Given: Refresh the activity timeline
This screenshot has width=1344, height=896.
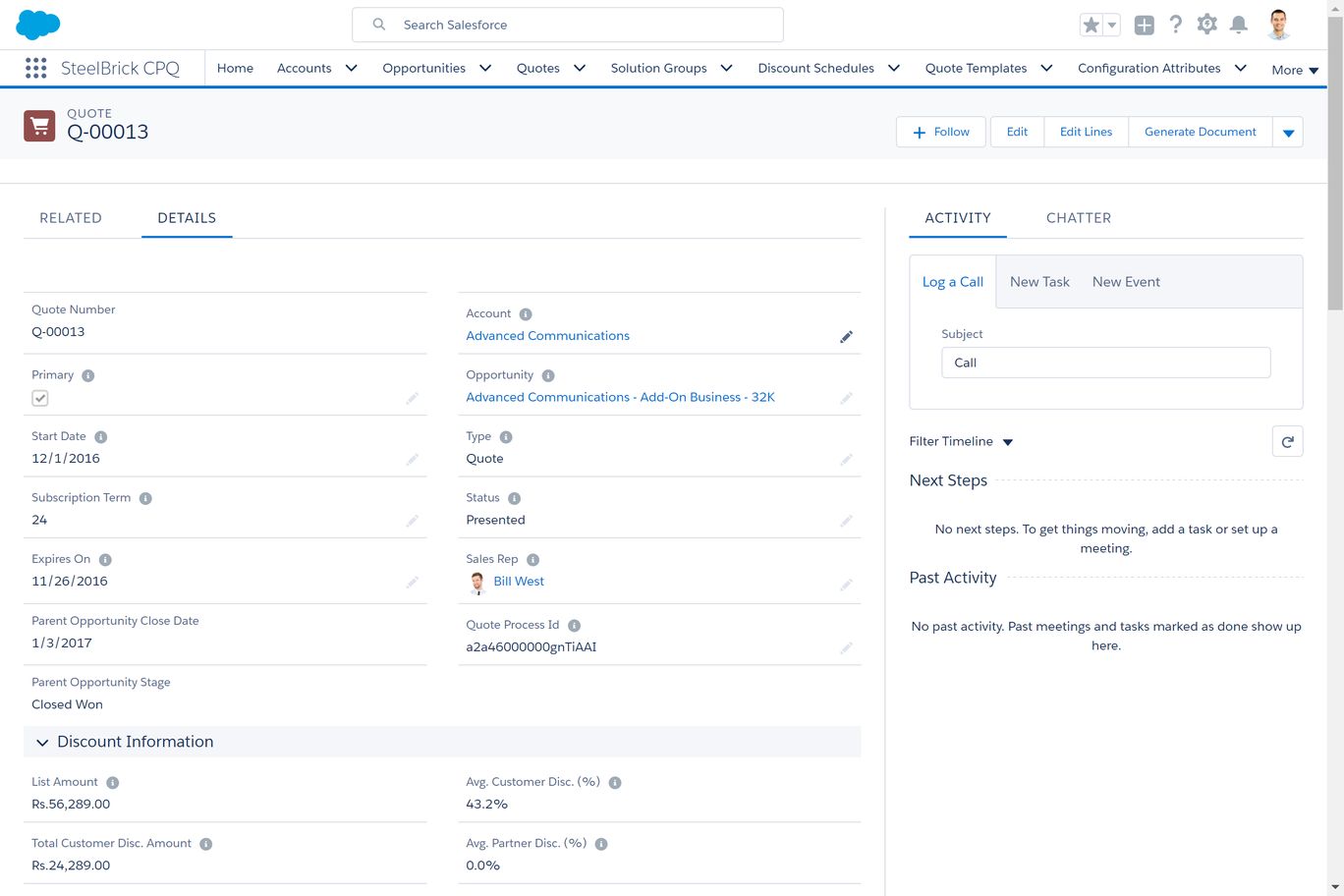Looking at the screenshot, I should [x=1287, y=441].
